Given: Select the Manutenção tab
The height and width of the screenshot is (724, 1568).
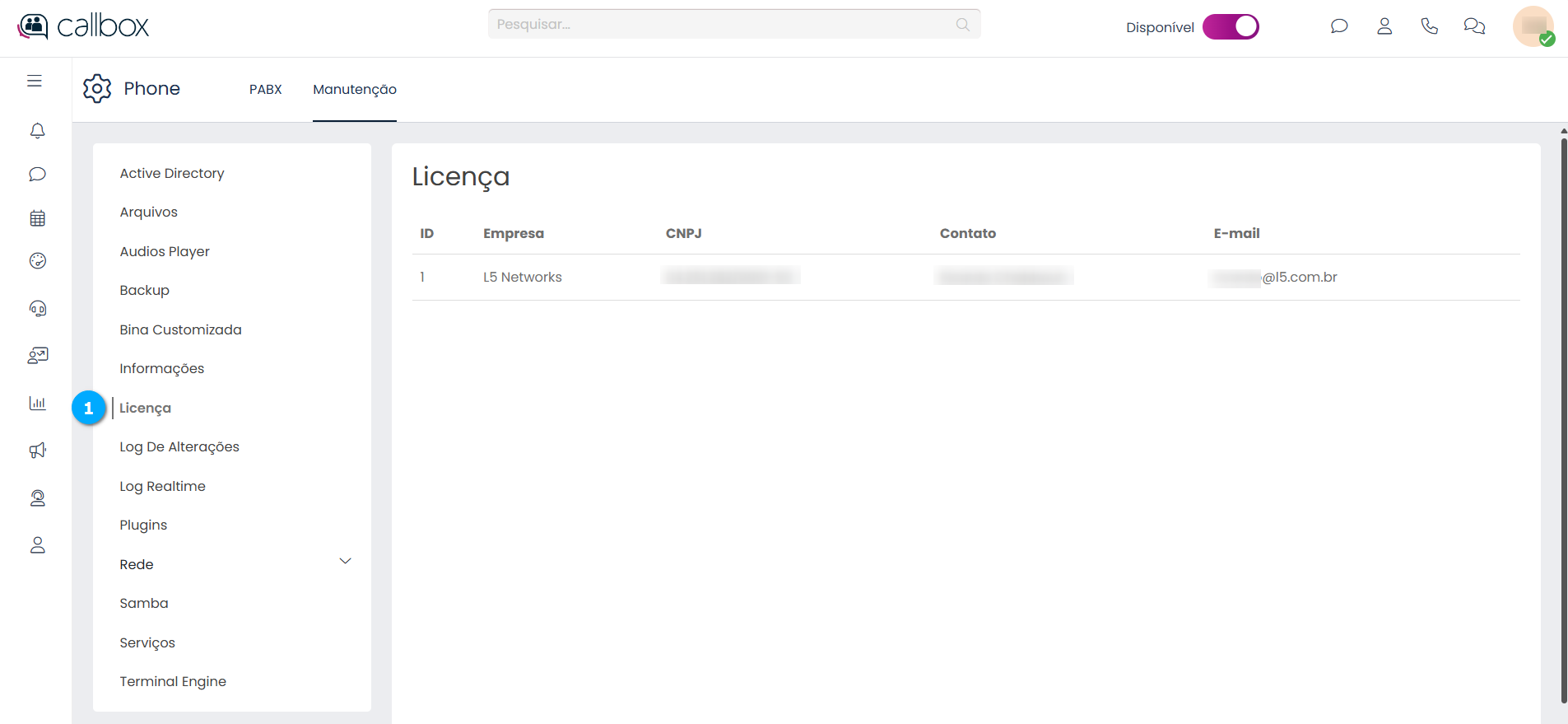Looking at the screenshot, I should pos(354,89).
